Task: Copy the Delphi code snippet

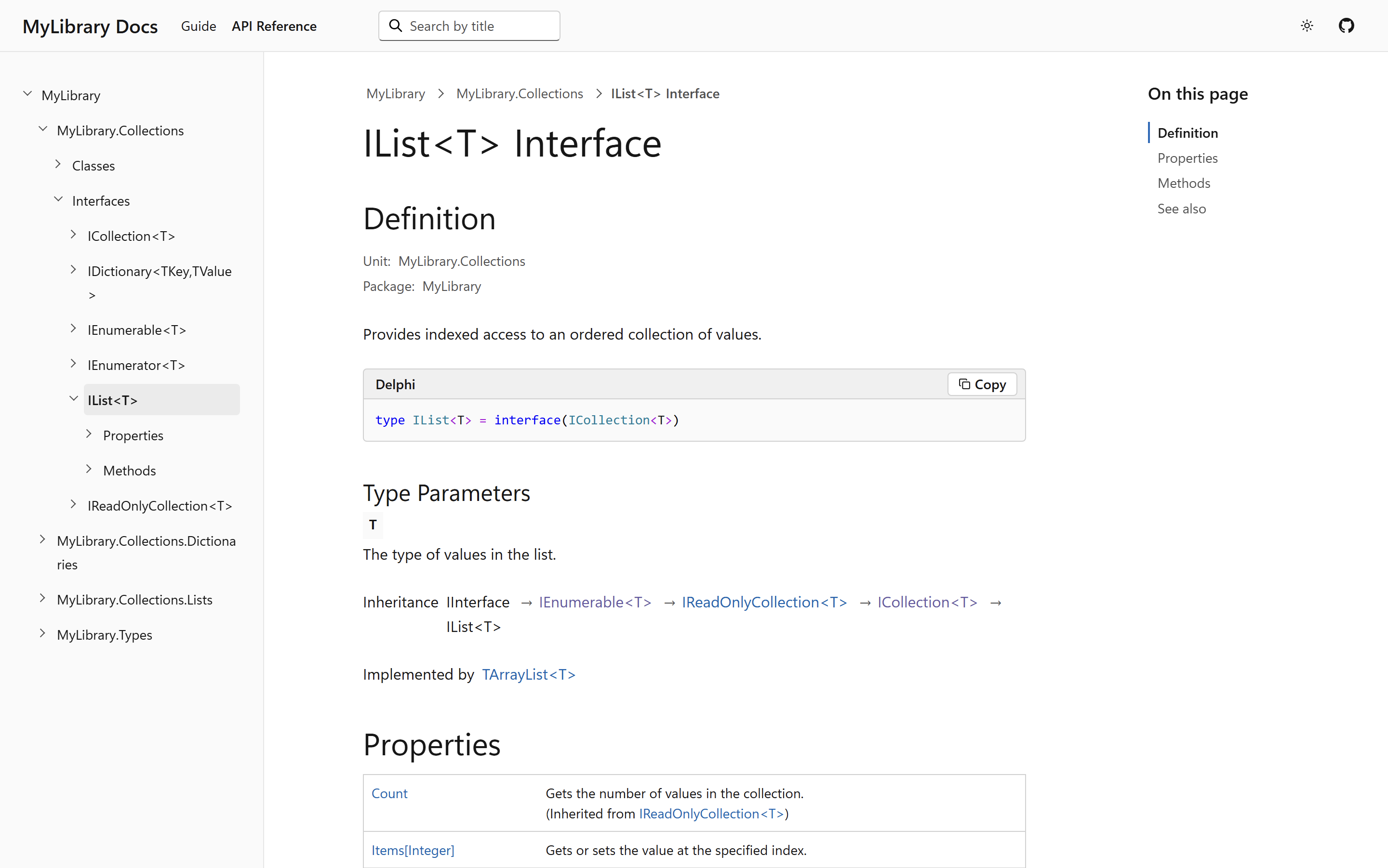Action: coord(982,385)
